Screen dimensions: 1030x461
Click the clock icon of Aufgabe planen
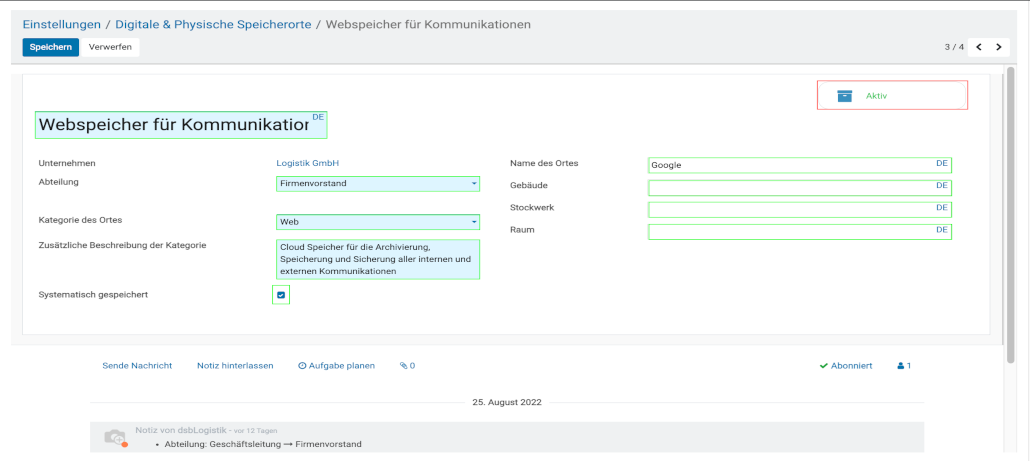pyautogui.click(x=302, y=366)
